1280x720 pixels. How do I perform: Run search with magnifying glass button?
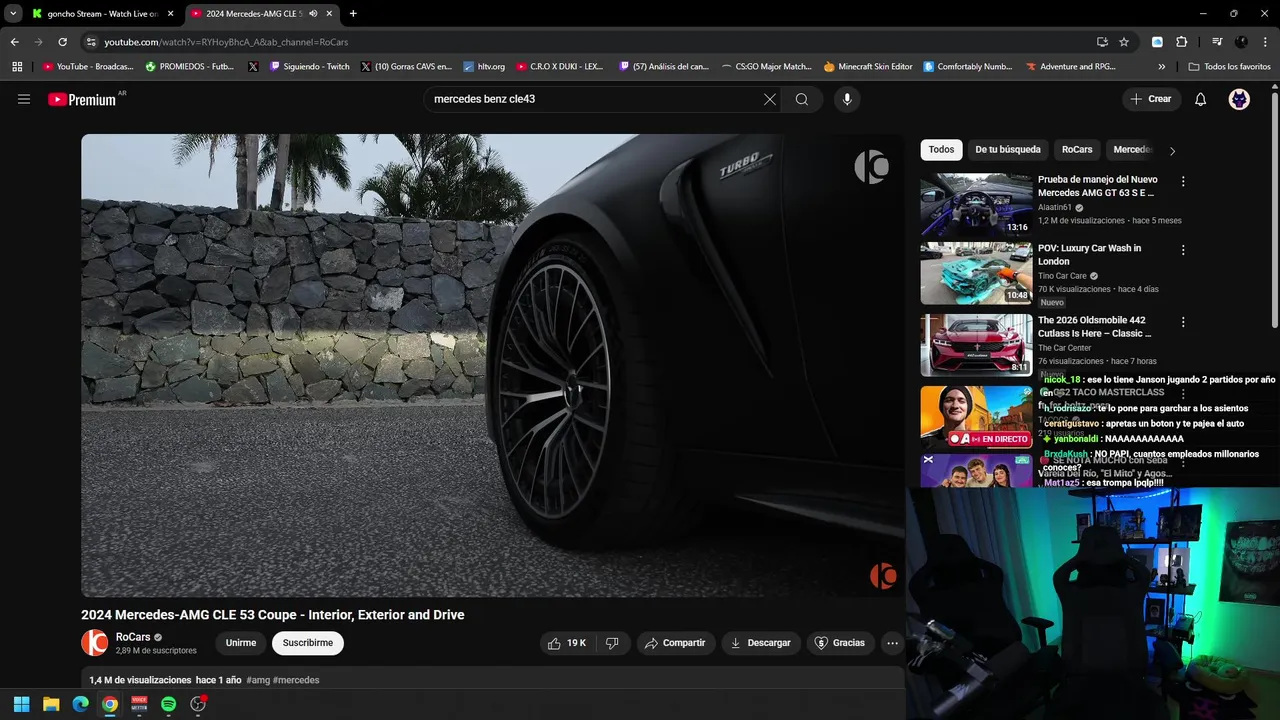802,99
